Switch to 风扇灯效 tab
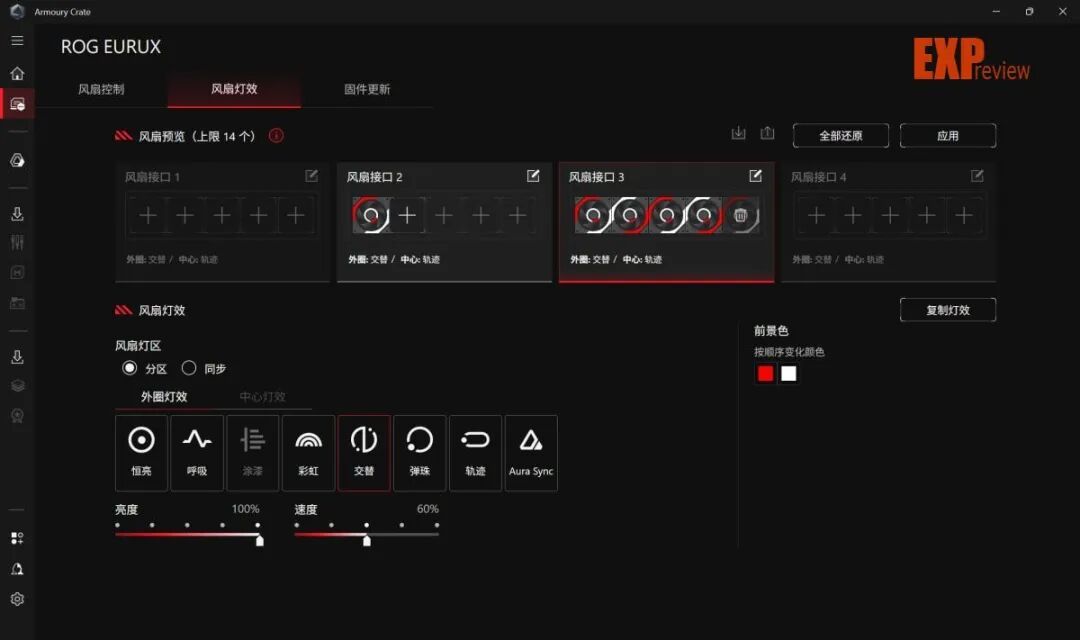Image resolution: width=1080 pixels, height=640 pixels. click(x=234, y=89)
